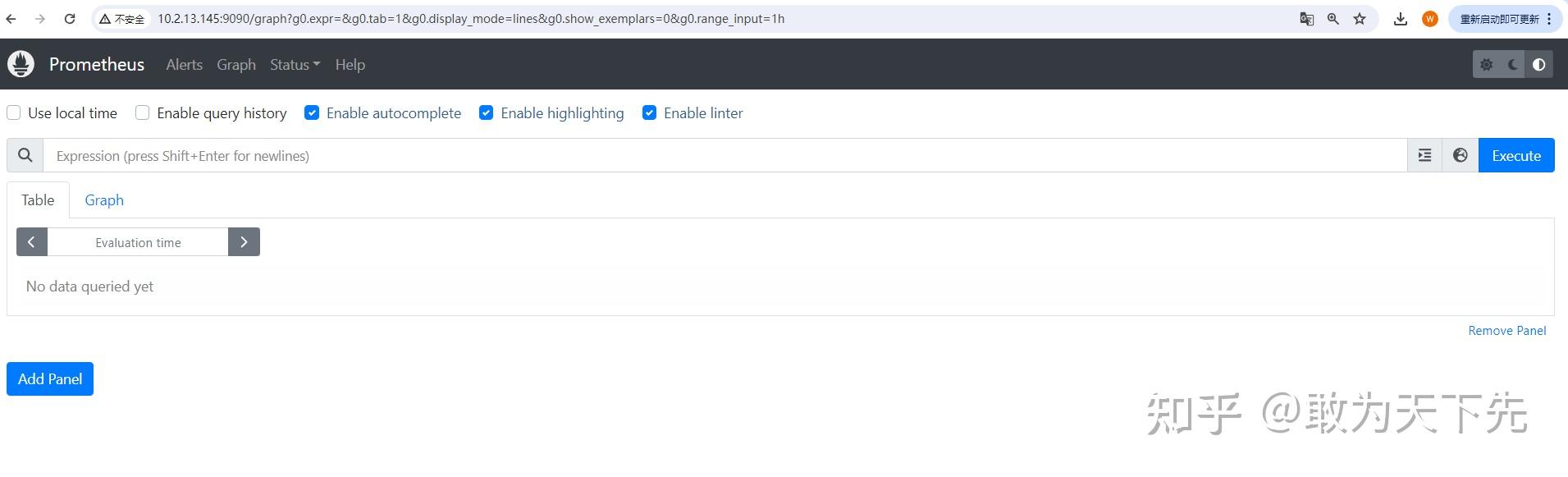Select the auto theme half-circle icon
This screenshot has width=1568, height=477.
tap(1539, 65)
